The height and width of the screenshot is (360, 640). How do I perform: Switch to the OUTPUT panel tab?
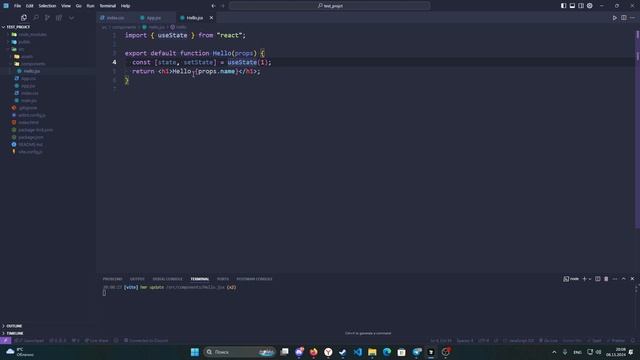[137, 279]
